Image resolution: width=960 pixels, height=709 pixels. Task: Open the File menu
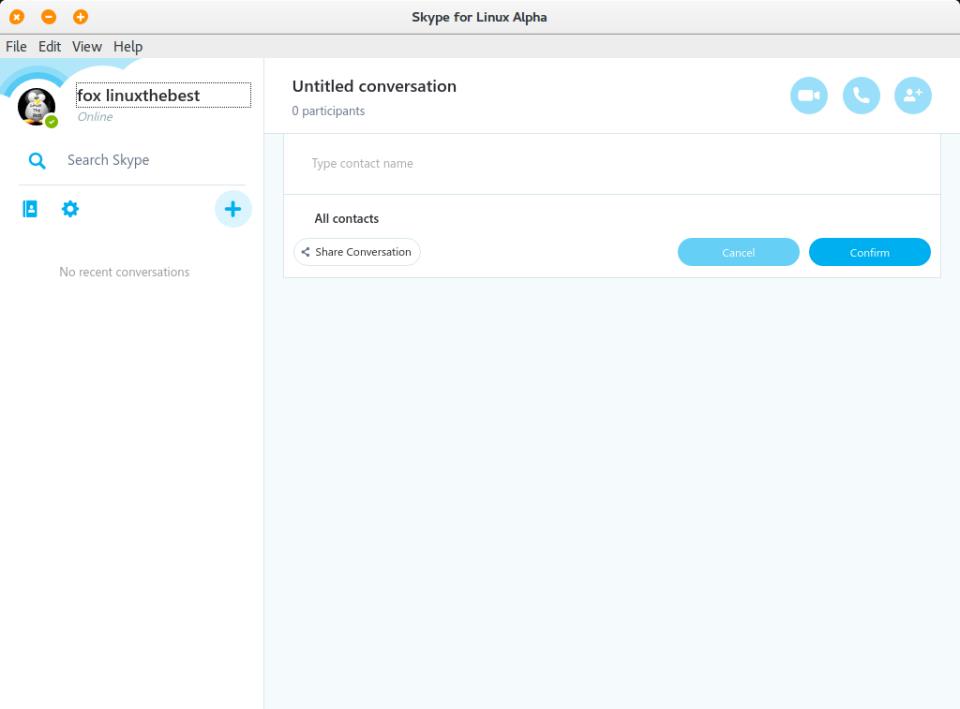[x=16, y=46]
